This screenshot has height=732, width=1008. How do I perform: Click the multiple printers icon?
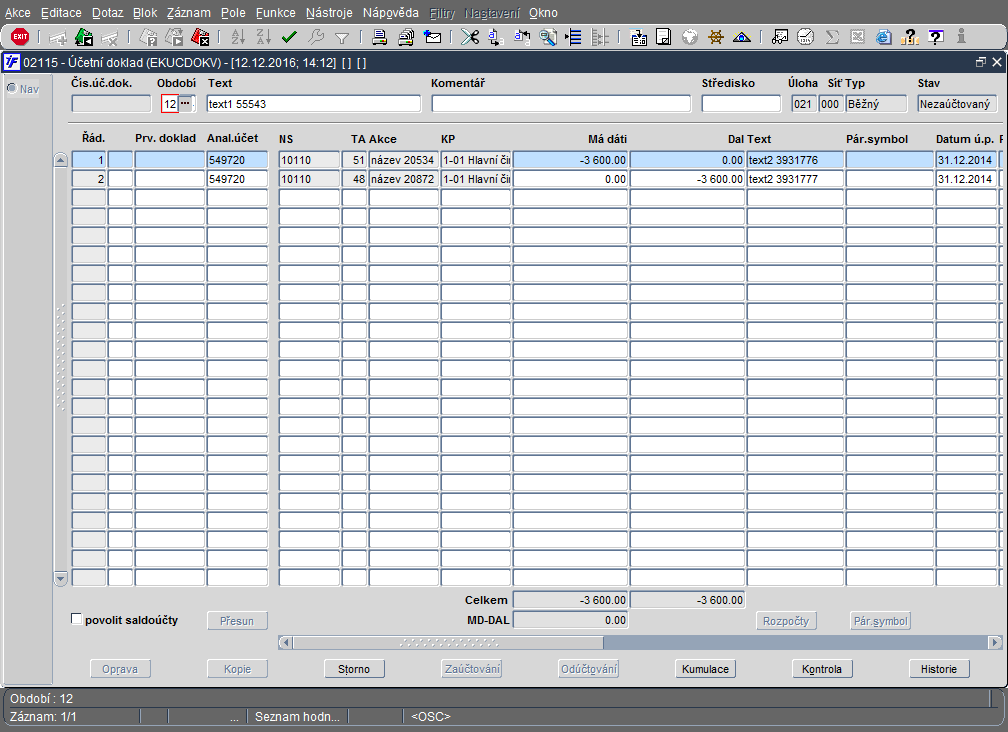coord(406,37)
